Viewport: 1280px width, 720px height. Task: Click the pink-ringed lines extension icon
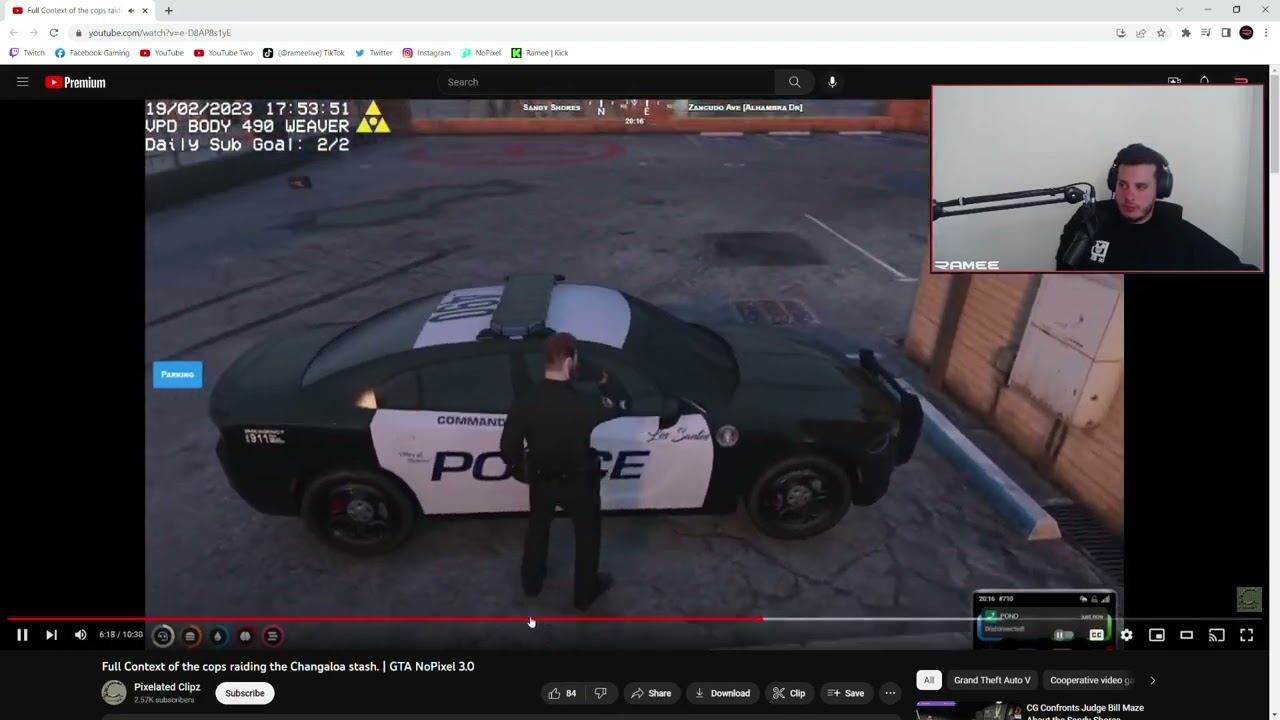tap(272, 636)
